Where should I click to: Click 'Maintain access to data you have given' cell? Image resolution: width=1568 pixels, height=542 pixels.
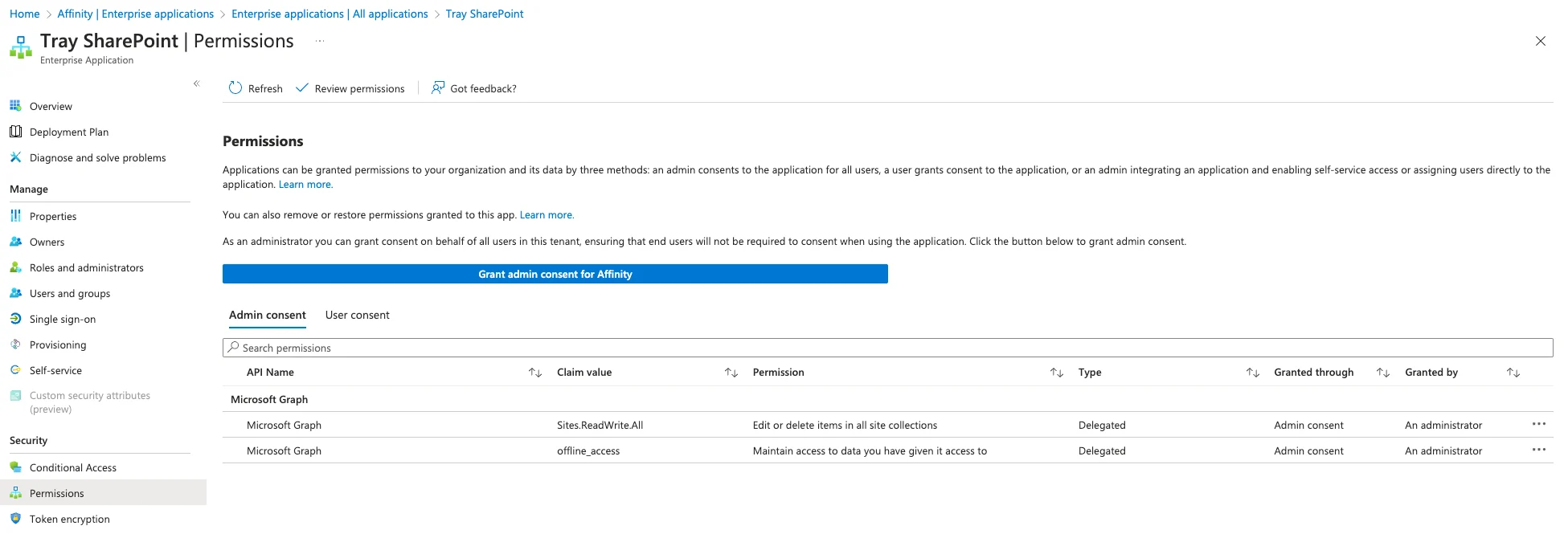pos(870,451)
